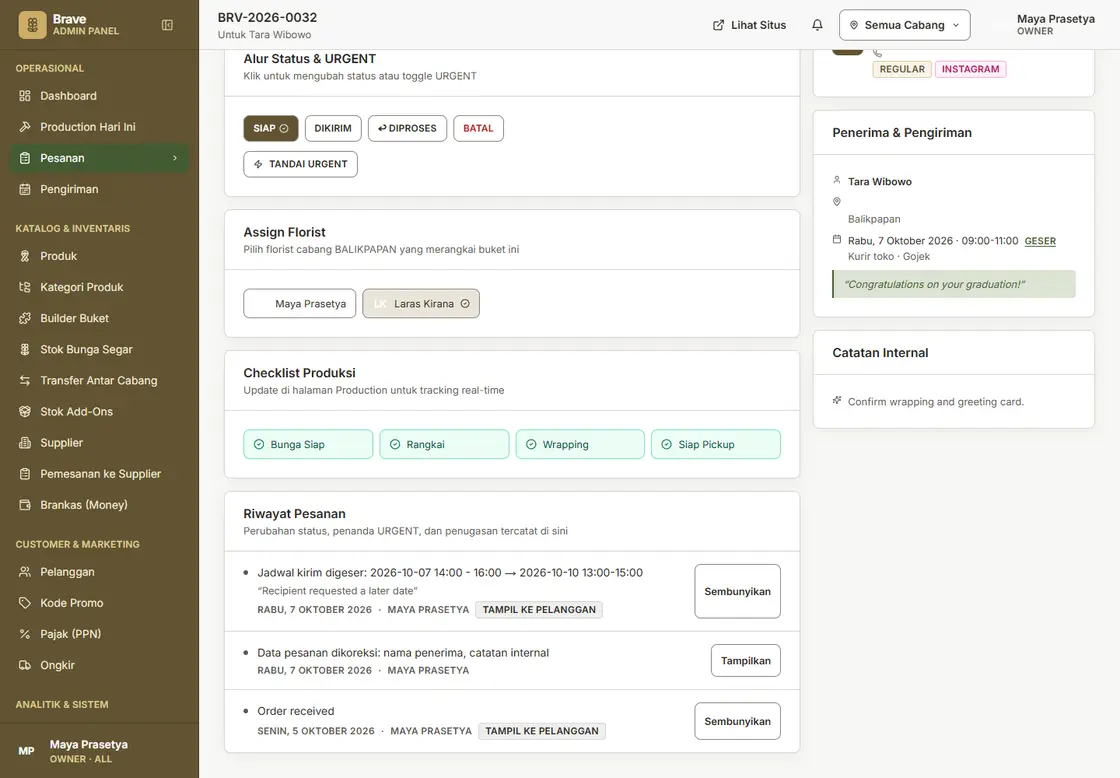
Task: Toggle the Bunga Siap checklist step
Action: (308, 444)
